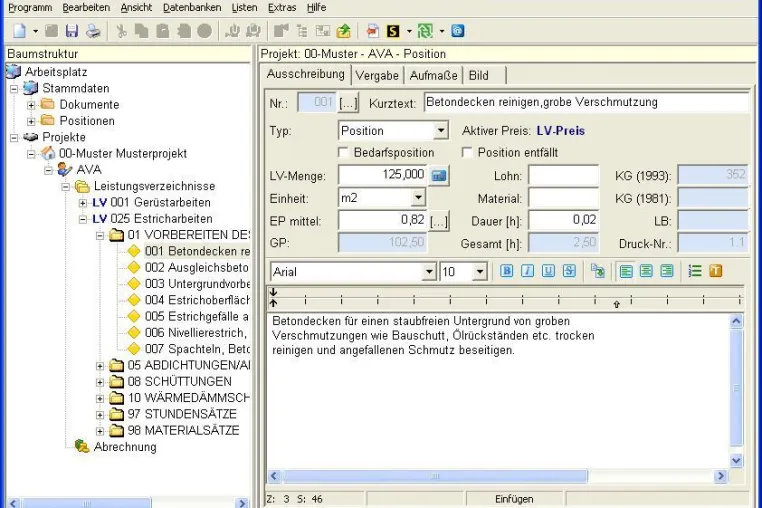762x508 pixels.
Task: Collapse LV 025 Estricharbeiten node
Action: tap(83, 219)
